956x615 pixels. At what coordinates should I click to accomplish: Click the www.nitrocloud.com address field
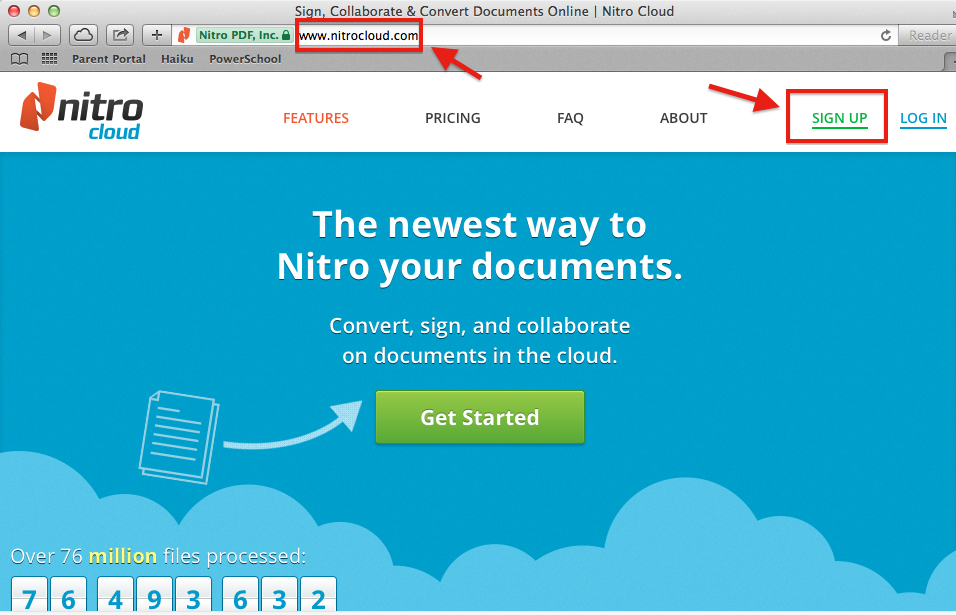tap(358, 35)
